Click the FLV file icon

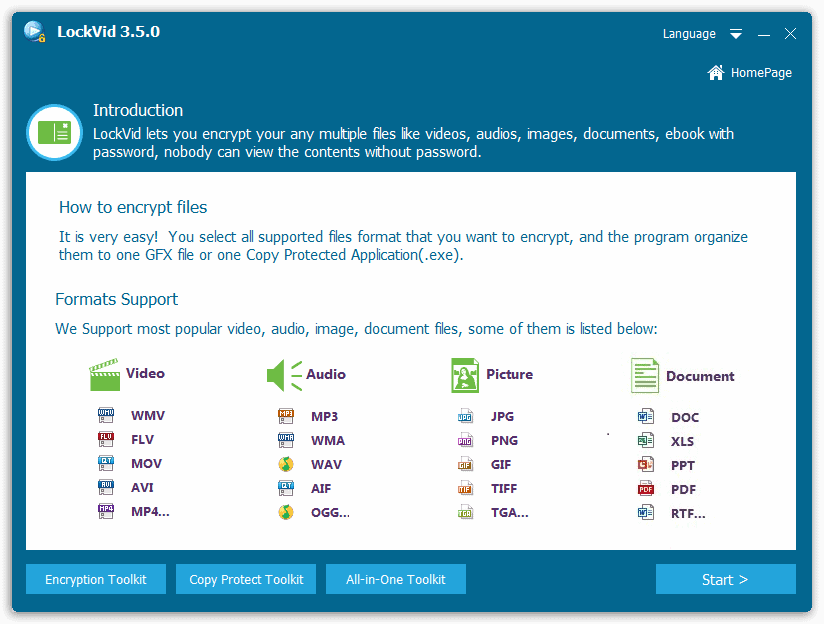[x=106, y=439]
